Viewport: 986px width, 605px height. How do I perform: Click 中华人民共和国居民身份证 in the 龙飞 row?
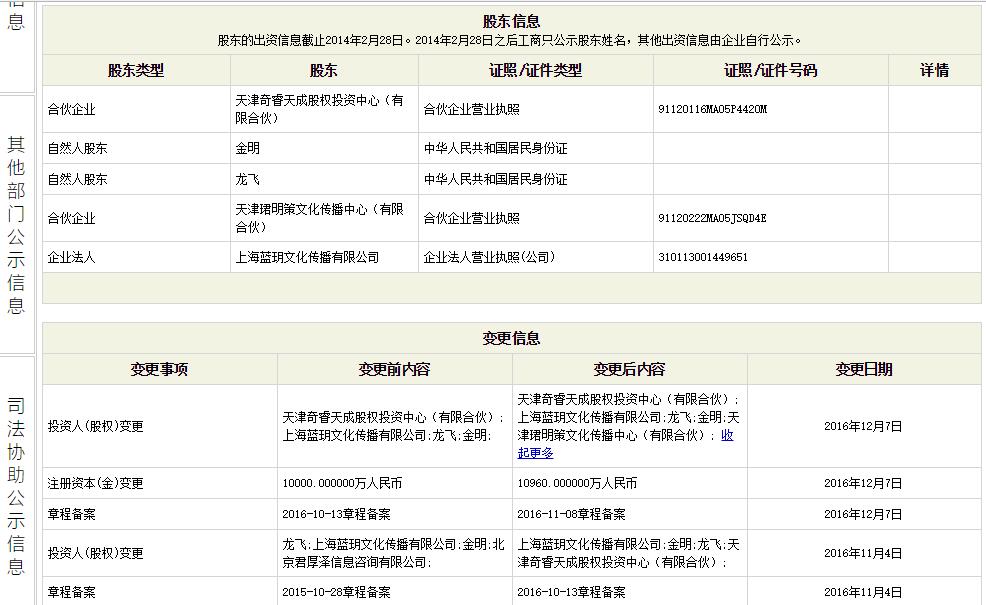pyautogui.click(x=496, y=180)
